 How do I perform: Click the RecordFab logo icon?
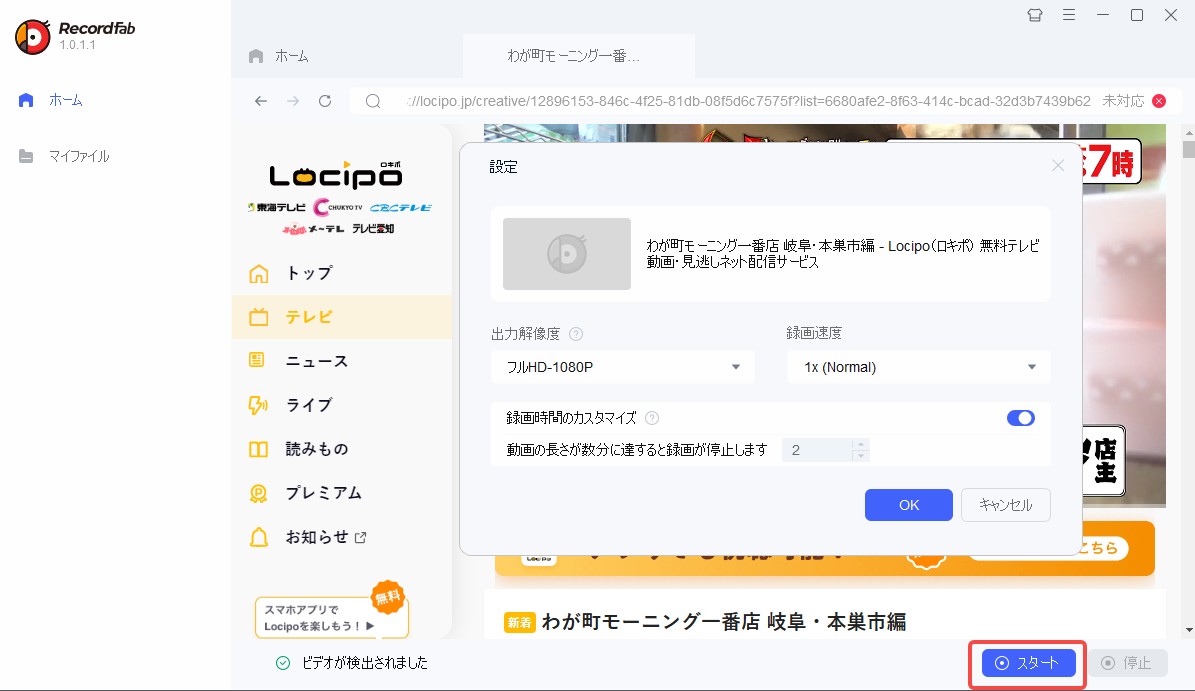click(33, 37)
